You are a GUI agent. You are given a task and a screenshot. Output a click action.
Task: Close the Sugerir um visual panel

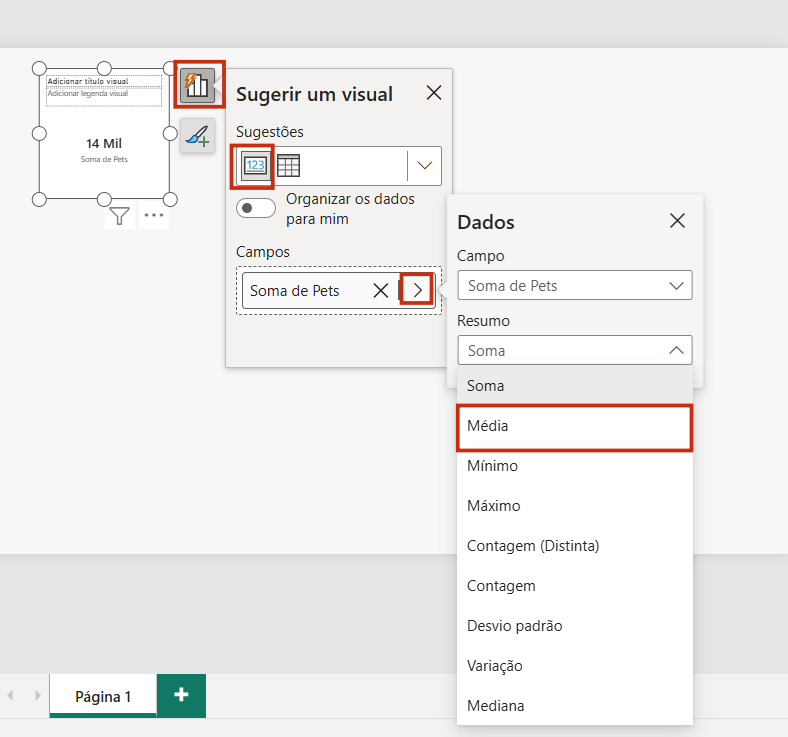(x=434, y=93)
